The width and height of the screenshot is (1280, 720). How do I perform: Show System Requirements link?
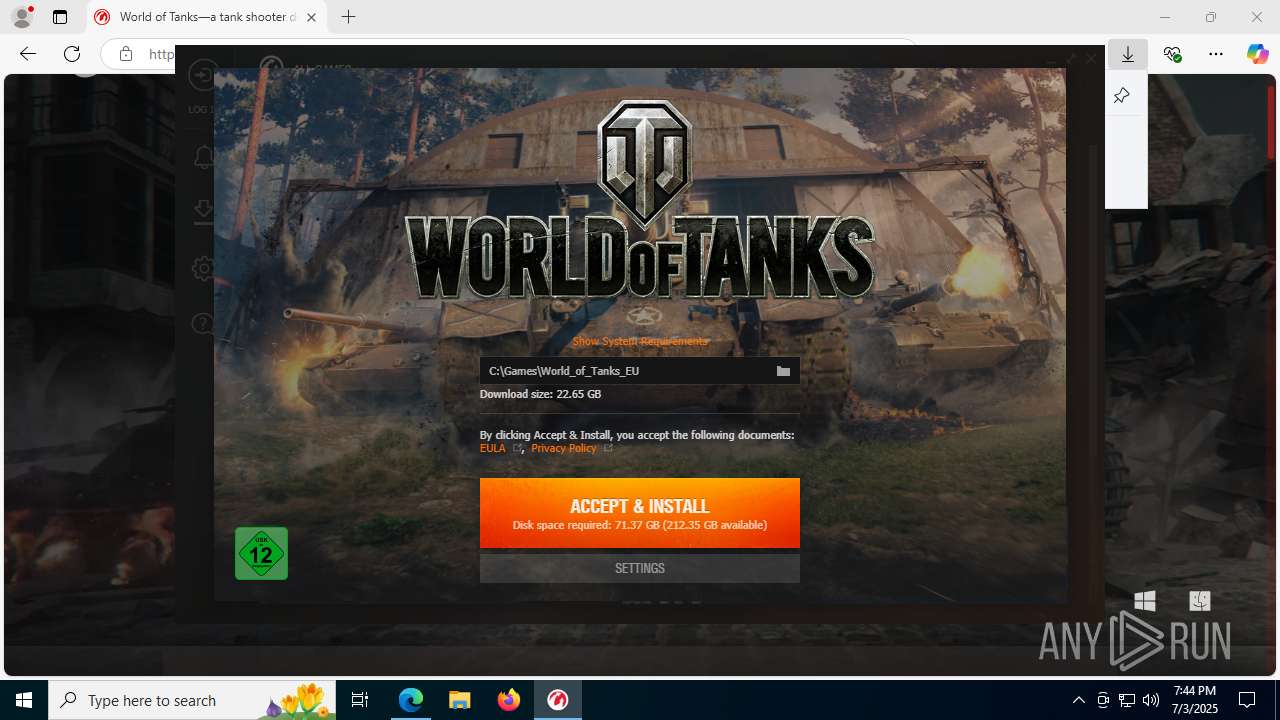640,341
